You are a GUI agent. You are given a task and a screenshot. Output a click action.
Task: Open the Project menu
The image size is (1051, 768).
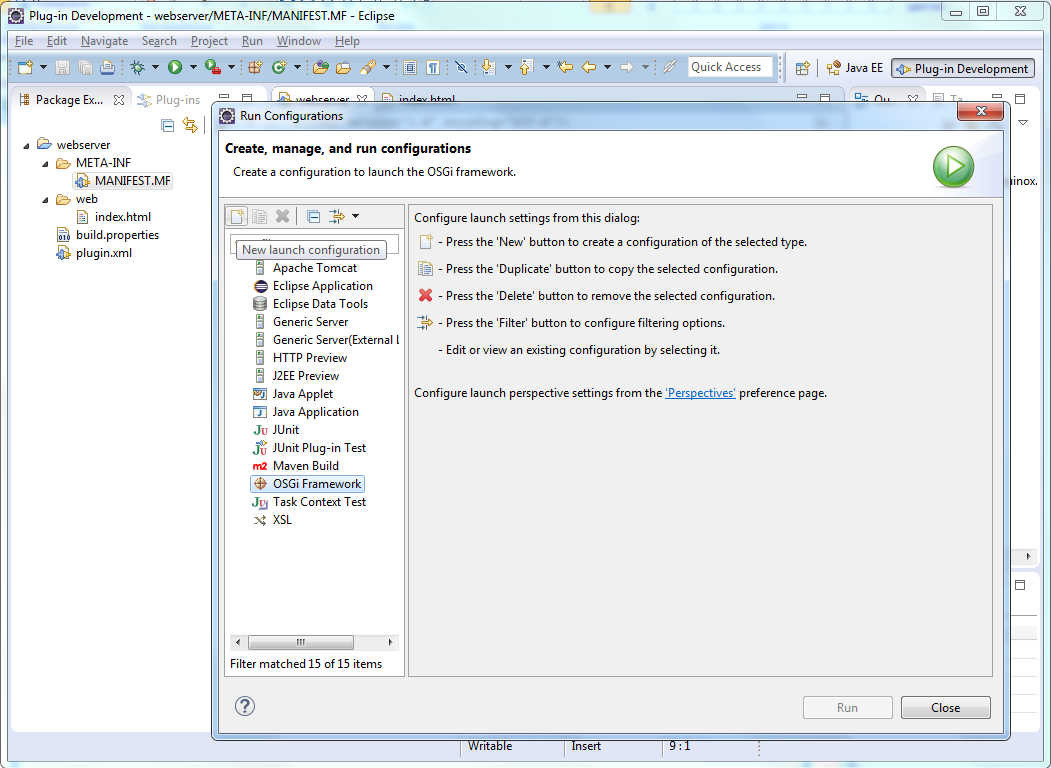pos(209,41)
